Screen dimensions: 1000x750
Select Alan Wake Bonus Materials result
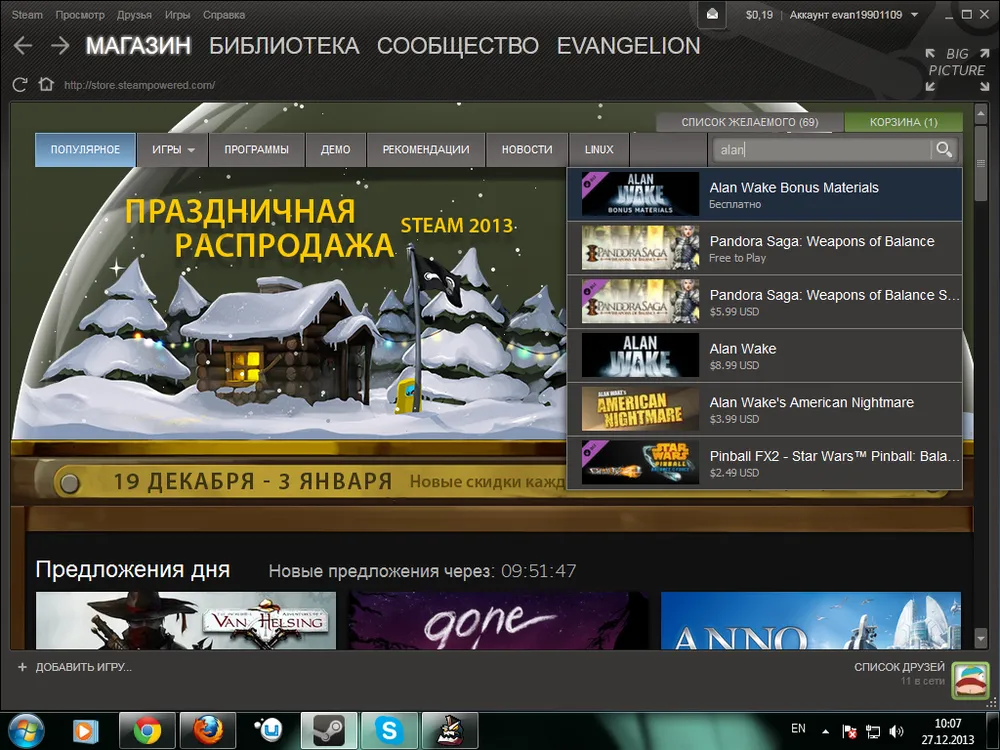(x=765, y=195)
